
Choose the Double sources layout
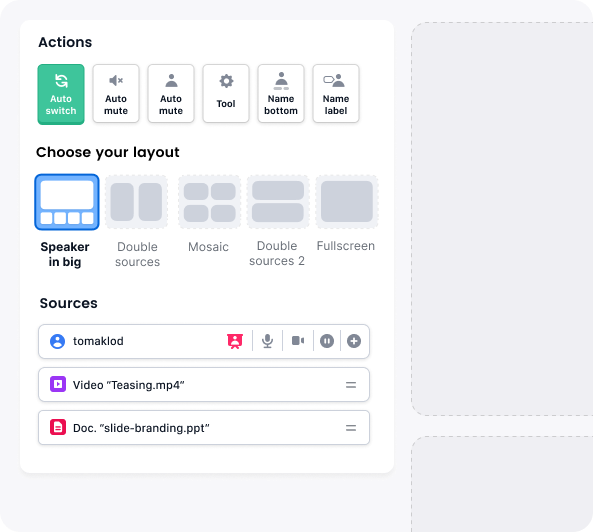coord(137,202)
